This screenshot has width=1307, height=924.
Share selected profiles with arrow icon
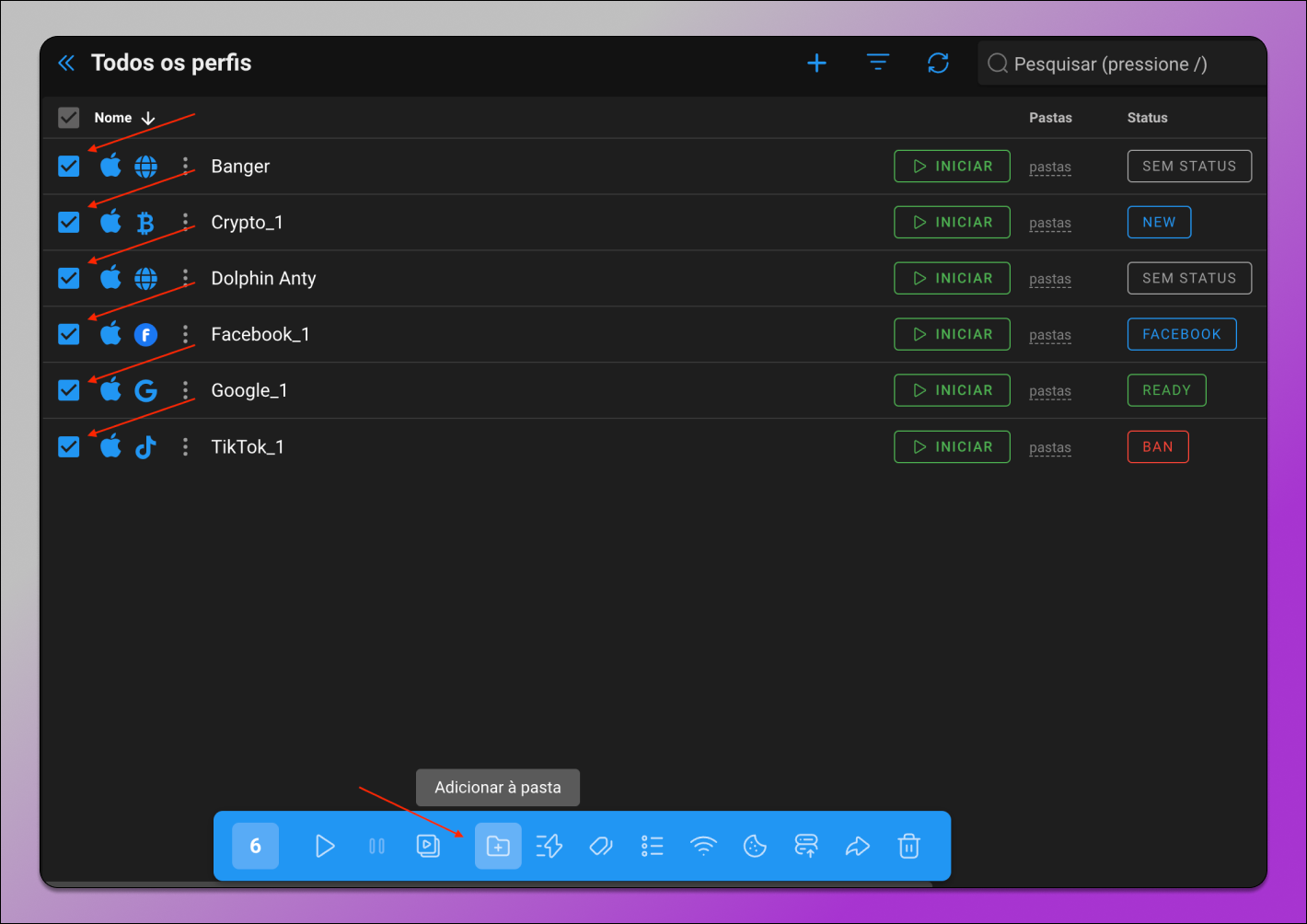858,846
